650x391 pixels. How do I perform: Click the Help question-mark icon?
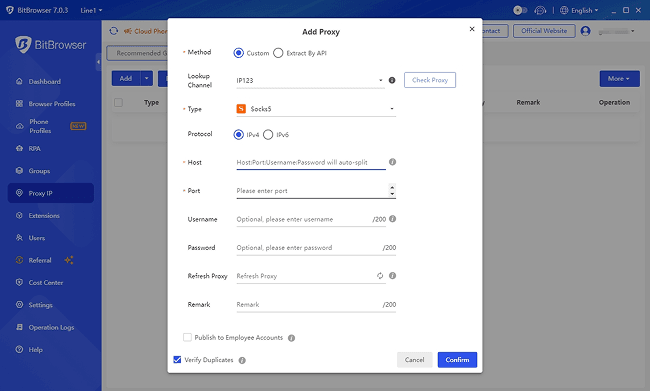point(19,350)
